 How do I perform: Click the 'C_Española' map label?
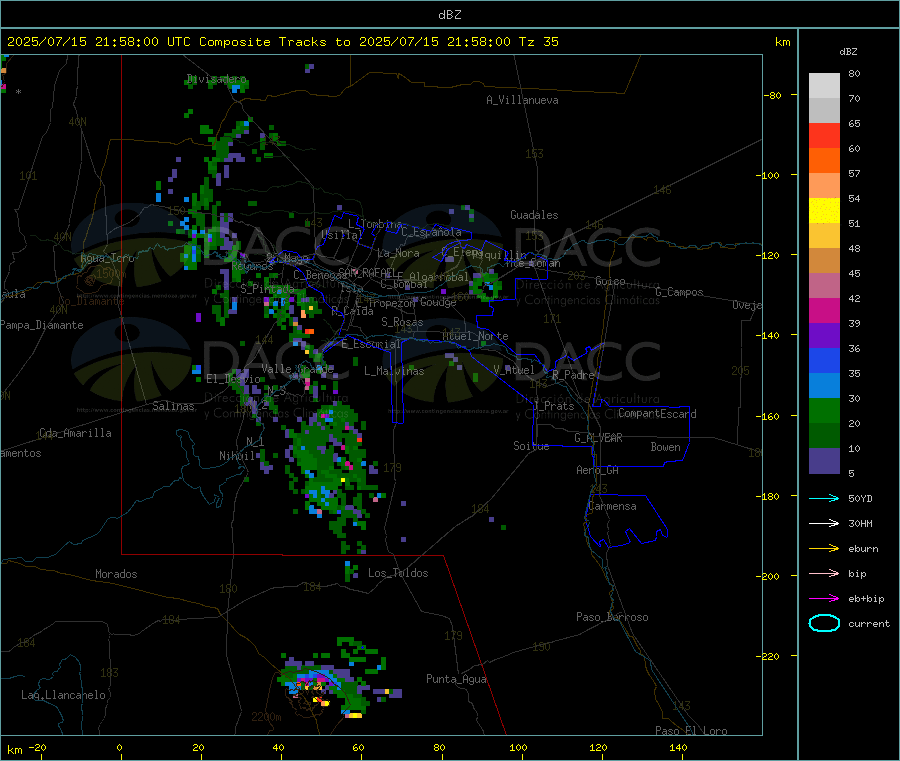431,232
